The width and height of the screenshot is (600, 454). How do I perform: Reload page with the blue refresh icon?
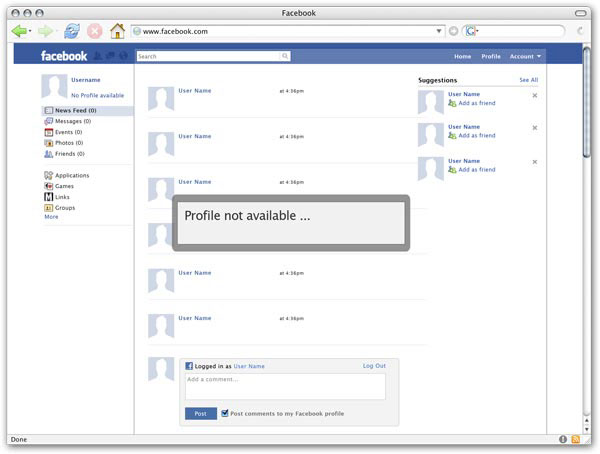[x=72, y=31]
